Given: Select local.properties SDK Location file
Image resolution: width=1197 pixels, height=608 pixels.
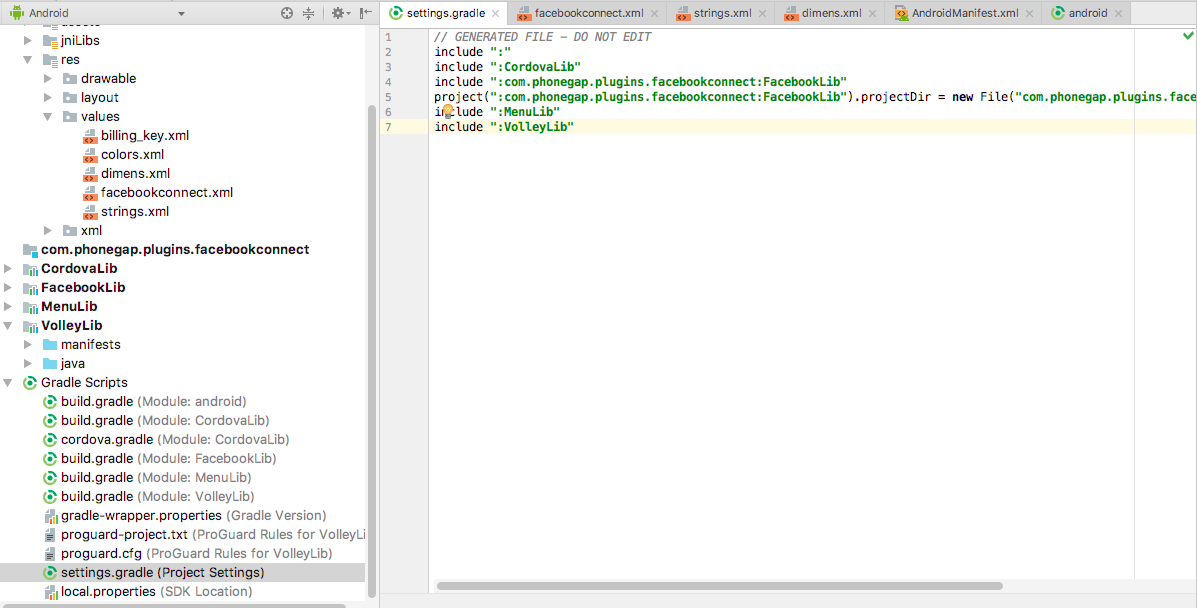Looking at the screenshot, I should point(108,592).
